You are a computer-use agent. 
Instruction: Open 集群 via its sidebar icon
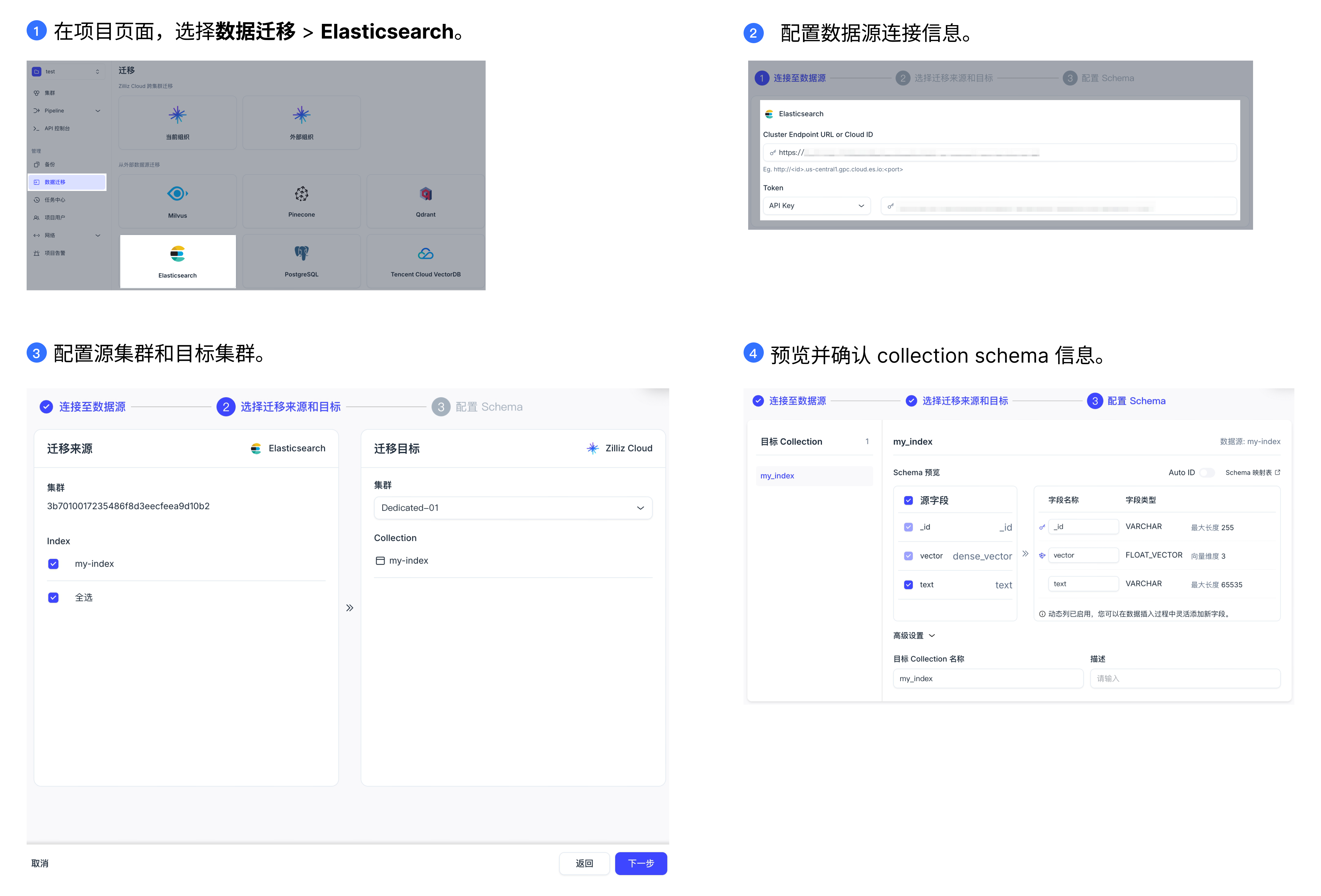(x=36, y=93)
